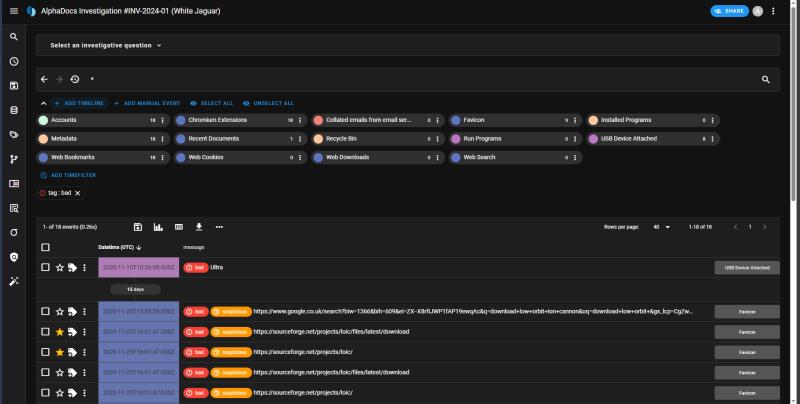
Task: Click the saved searches sidebar icon
Action: click(x=14, y=85)
